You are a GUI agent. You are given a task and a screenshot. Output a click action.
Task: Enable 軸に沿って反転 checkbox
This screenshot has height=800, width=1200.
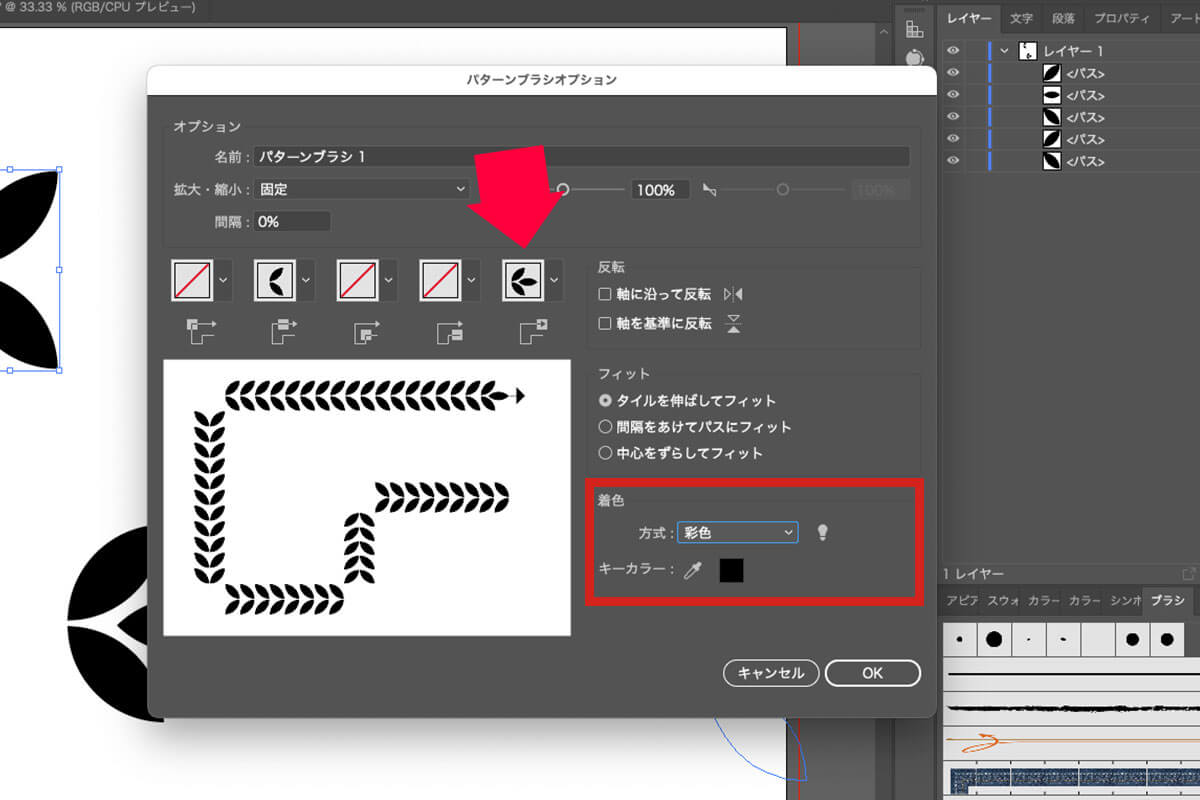pyautogui.click(x=604, y=295)
